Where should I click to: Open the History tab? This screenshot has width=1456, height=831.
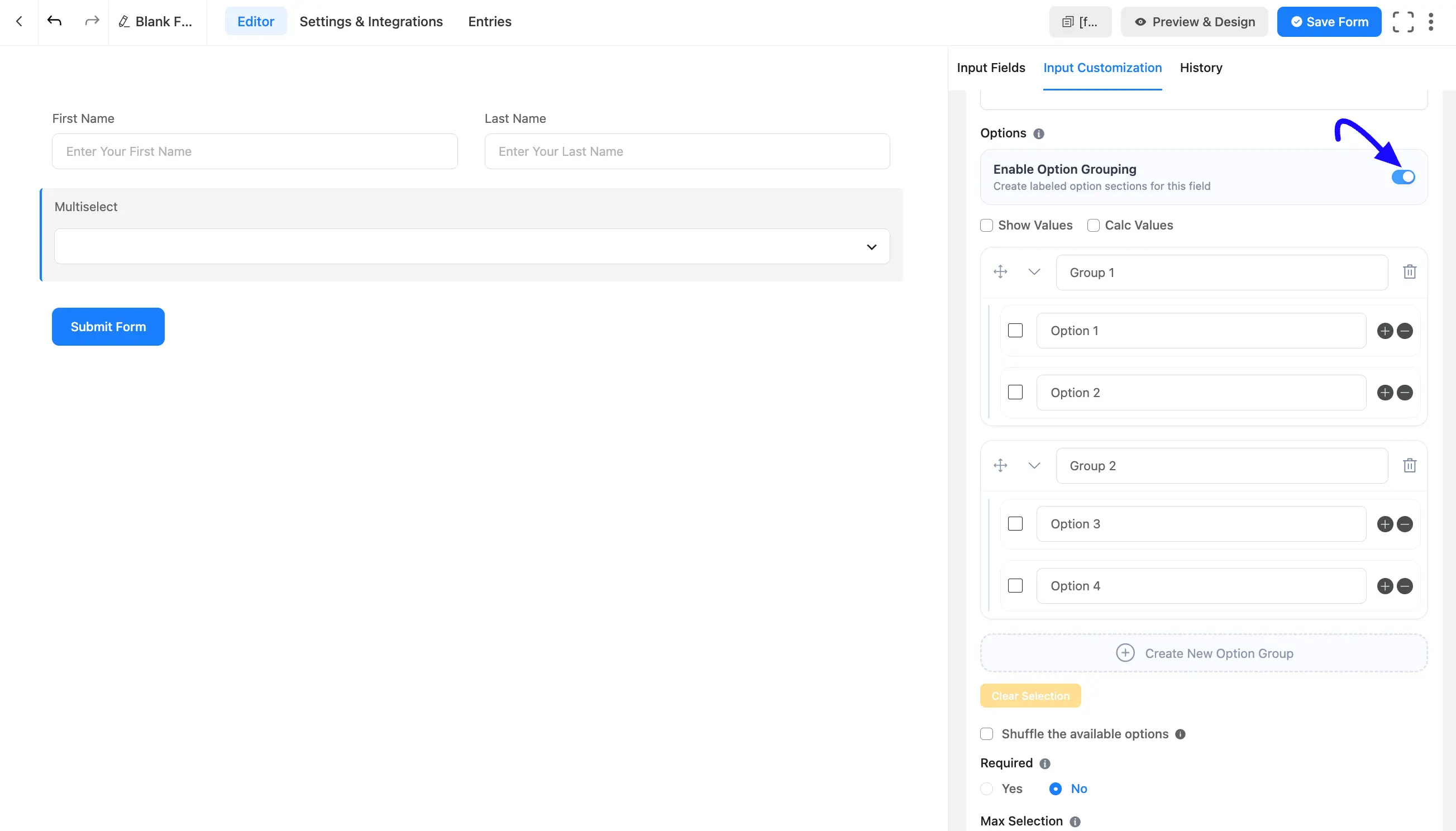click(x=1201, y=68)
